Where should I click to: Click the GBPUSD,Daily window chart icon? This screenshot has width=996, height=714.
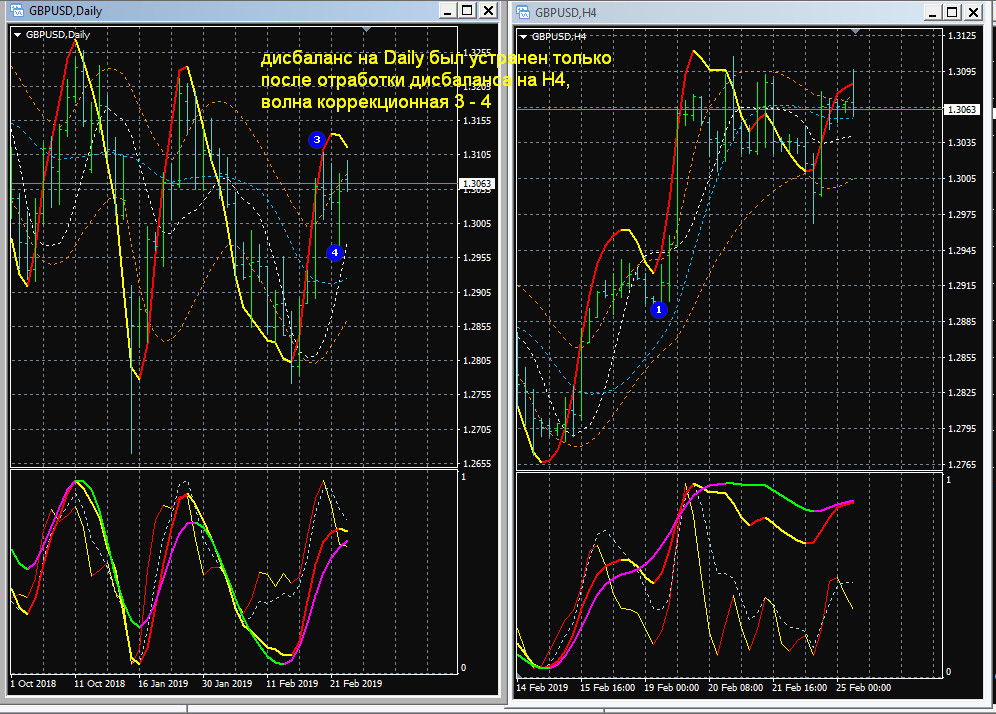click(x=17, y=10)
